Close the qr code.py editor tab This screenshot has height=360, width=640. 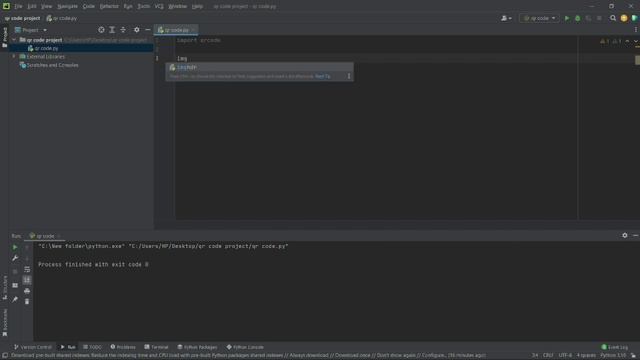[x=194, y=30]
